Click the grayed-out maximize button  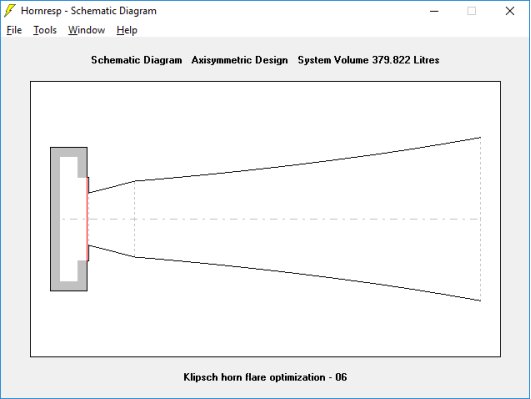click(x=471, y=11)
